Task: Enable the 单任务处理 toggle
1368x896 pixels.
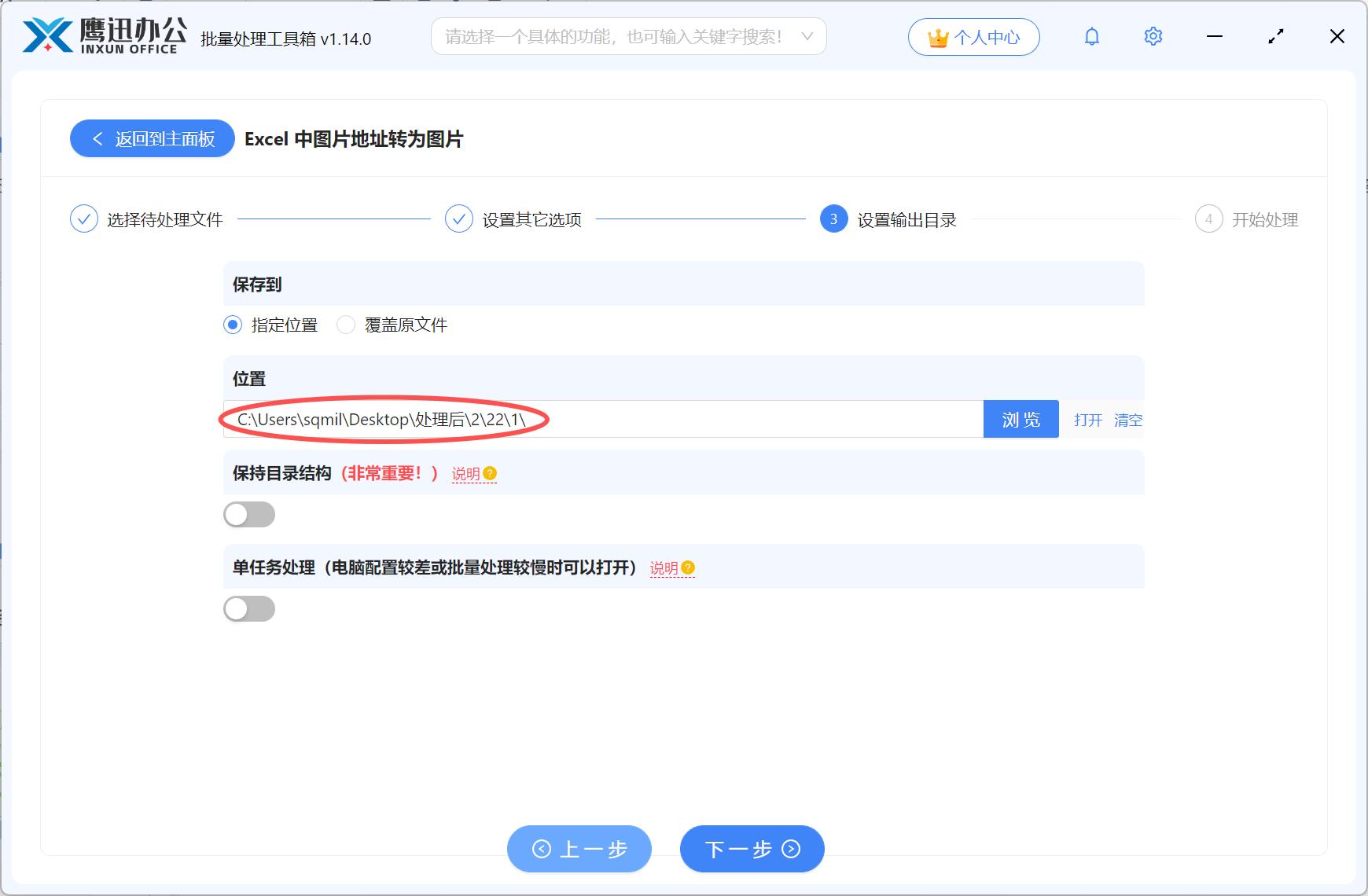Action: (x=249, y=608)
